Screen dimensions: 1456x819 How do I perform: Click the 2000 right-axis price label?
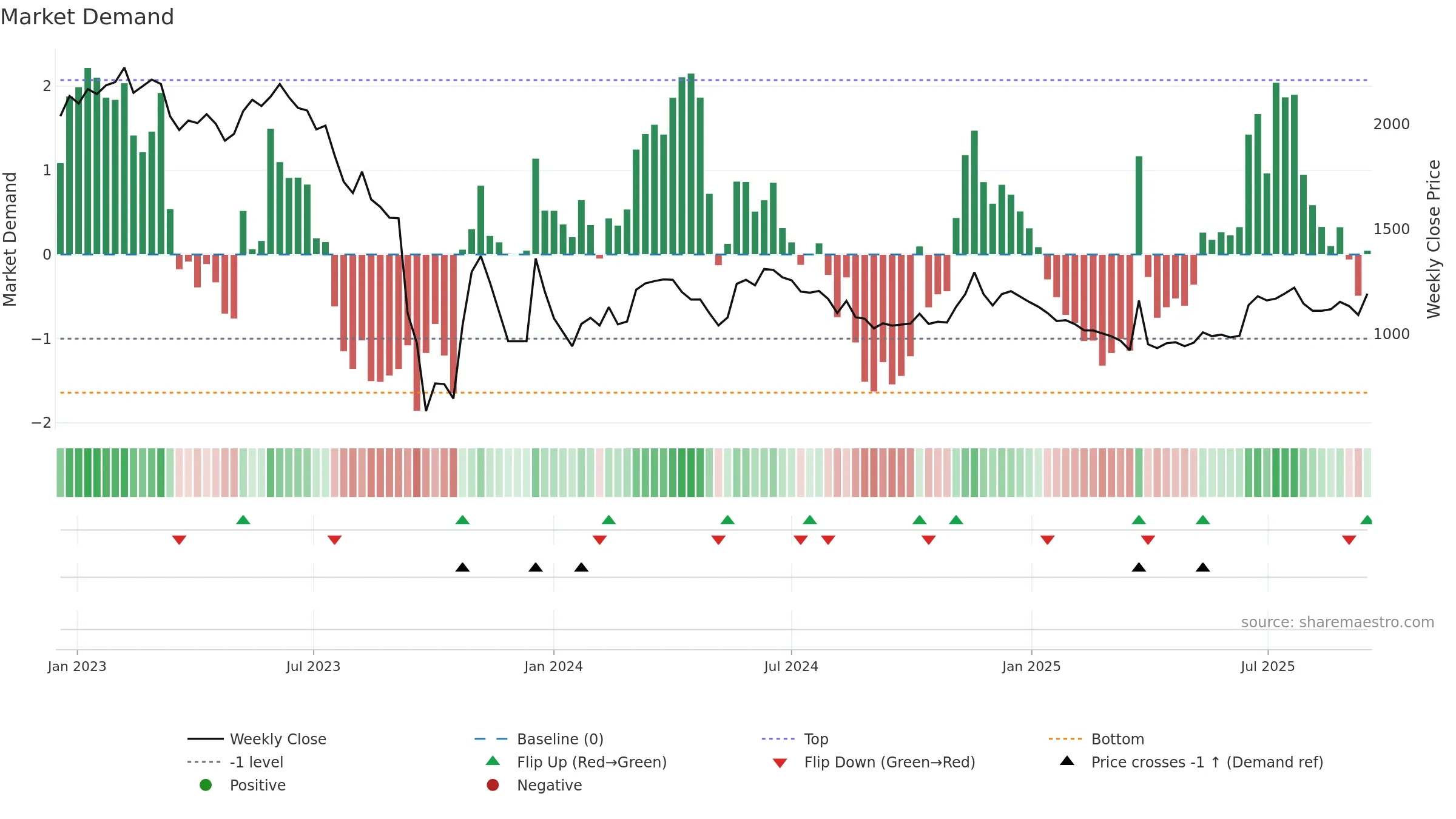tap(1392, 124)
